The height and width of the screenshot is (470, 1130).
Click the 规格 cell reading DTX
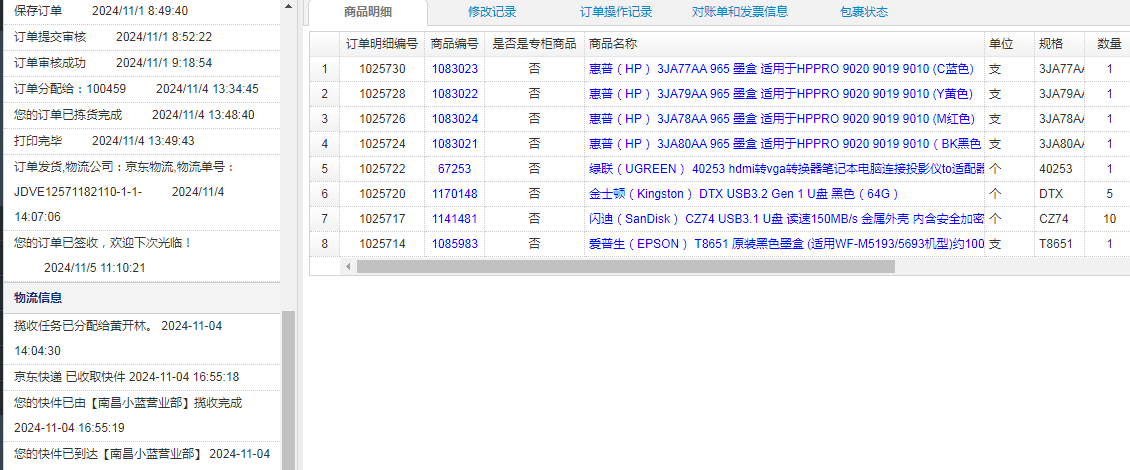(1059, 194)
